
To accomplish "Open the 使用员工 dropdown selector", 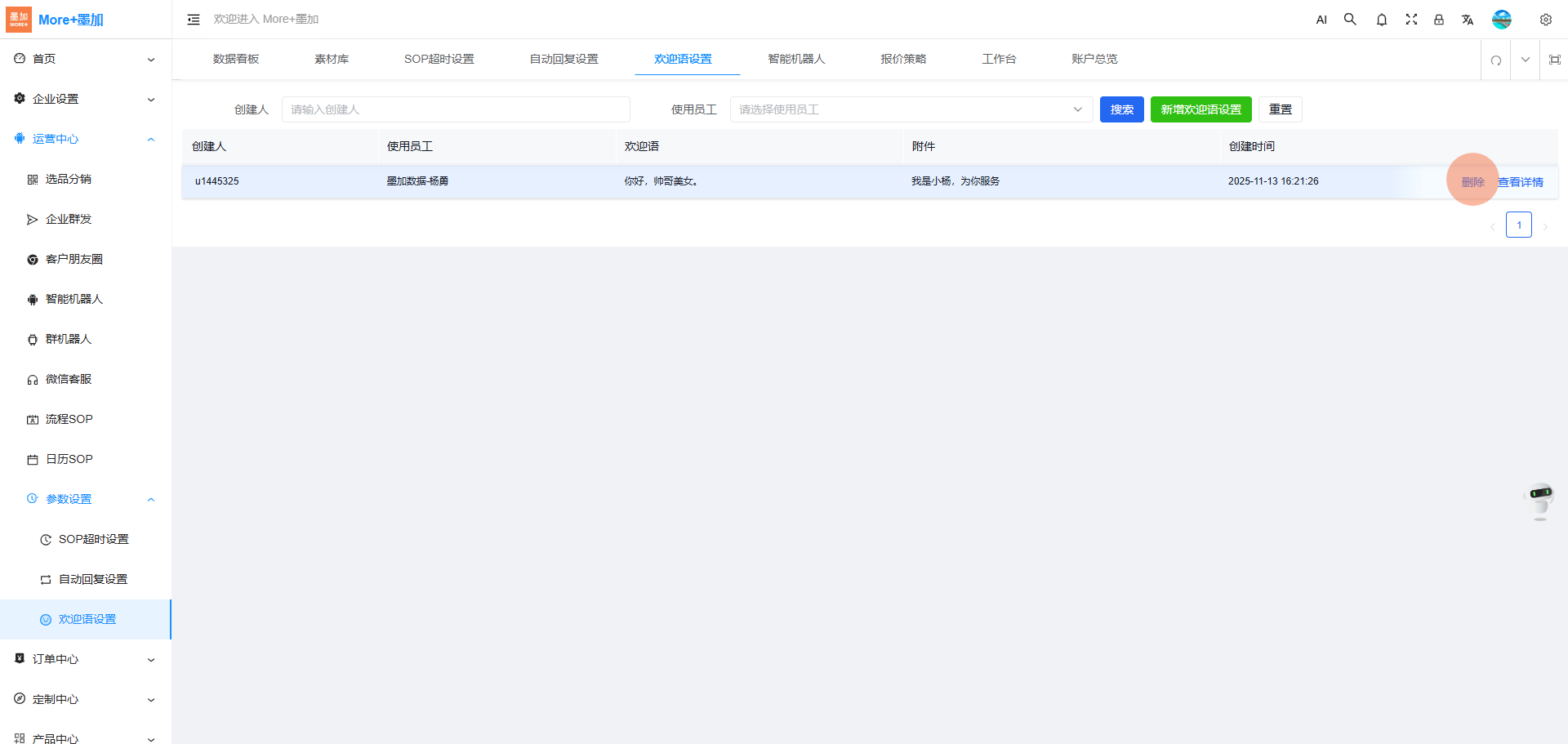I will 911,109.
